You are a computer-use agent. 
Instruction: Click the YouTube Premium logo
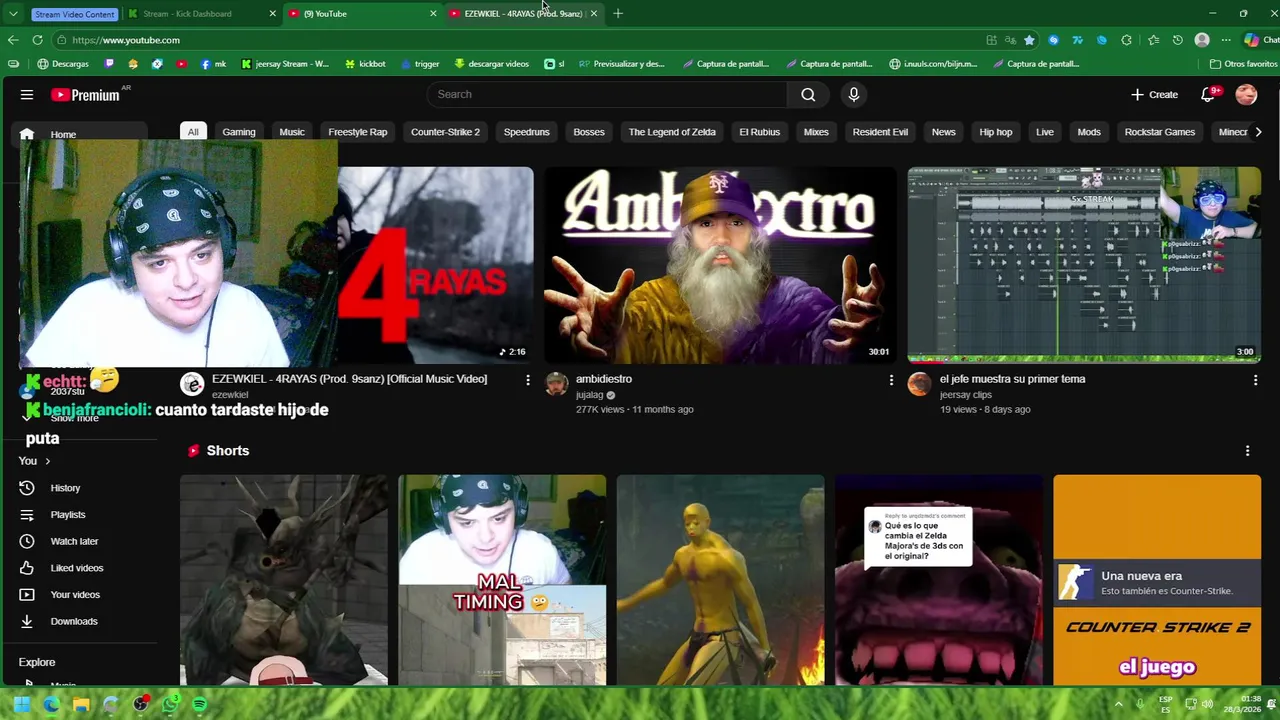86,95
